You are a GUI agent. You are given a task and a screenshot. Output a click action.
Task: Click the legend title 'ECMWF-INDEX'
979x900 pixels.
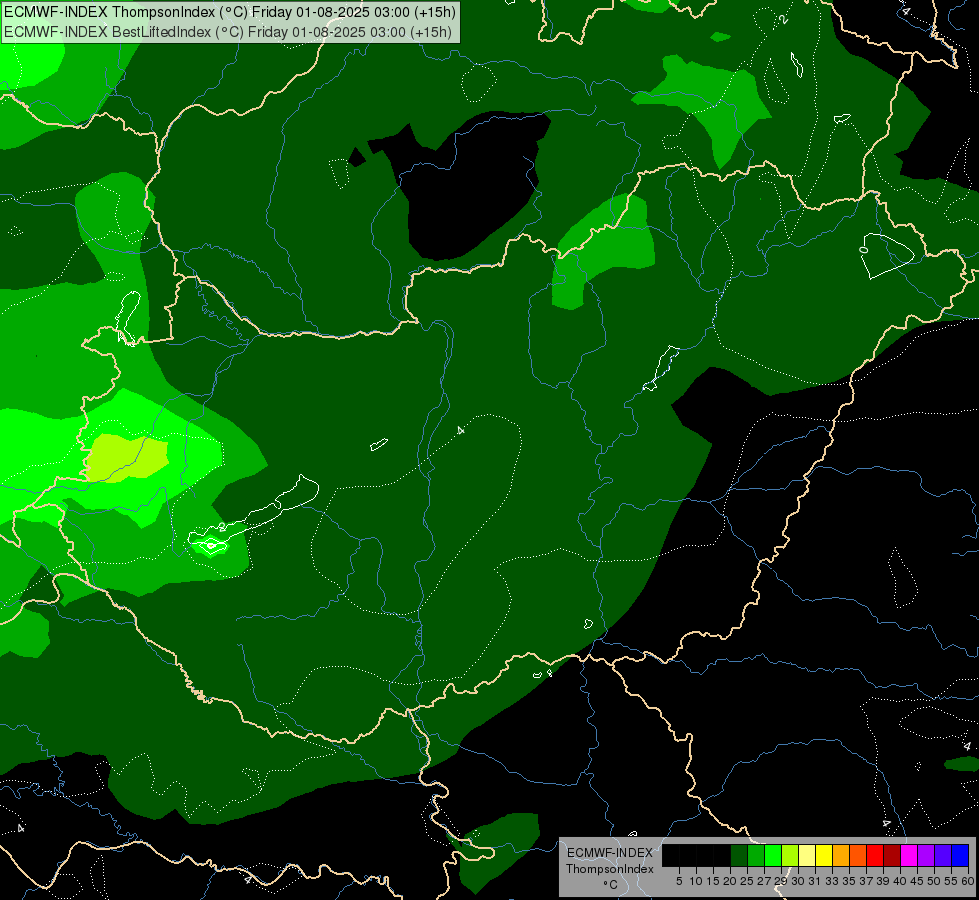[609, 853]
